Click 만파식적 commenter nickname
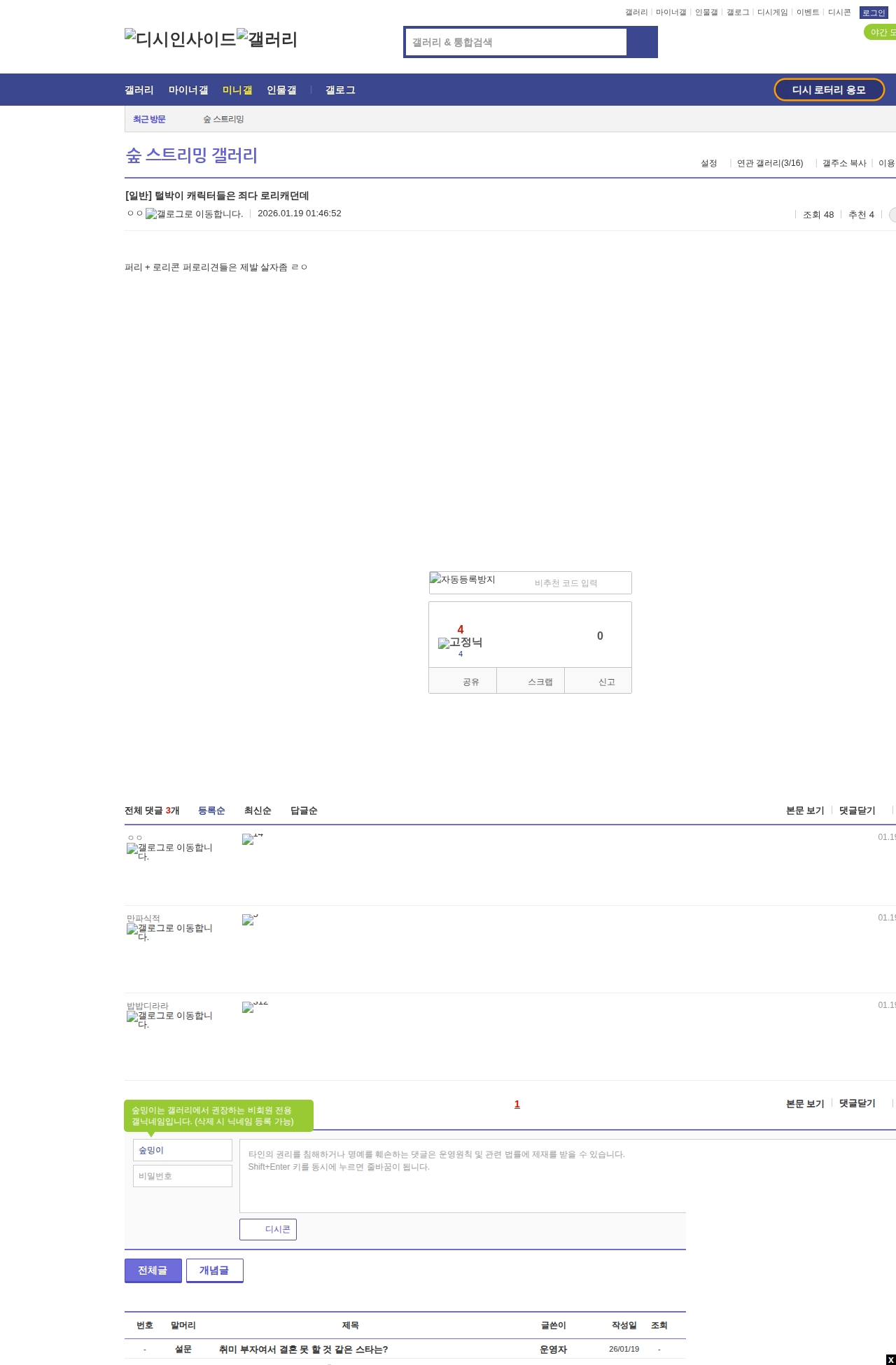896x1365 pixels. 143,918
